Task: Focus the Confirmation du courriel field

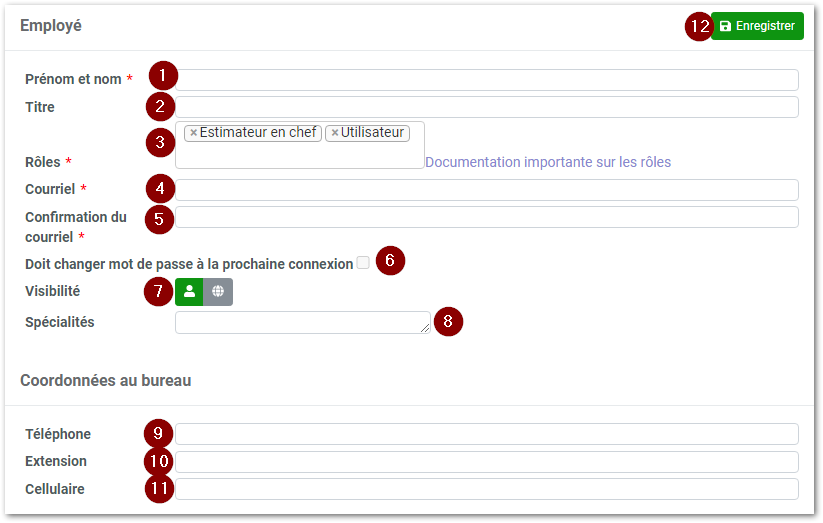Action: pyautogui.click(x=486, y=217)
